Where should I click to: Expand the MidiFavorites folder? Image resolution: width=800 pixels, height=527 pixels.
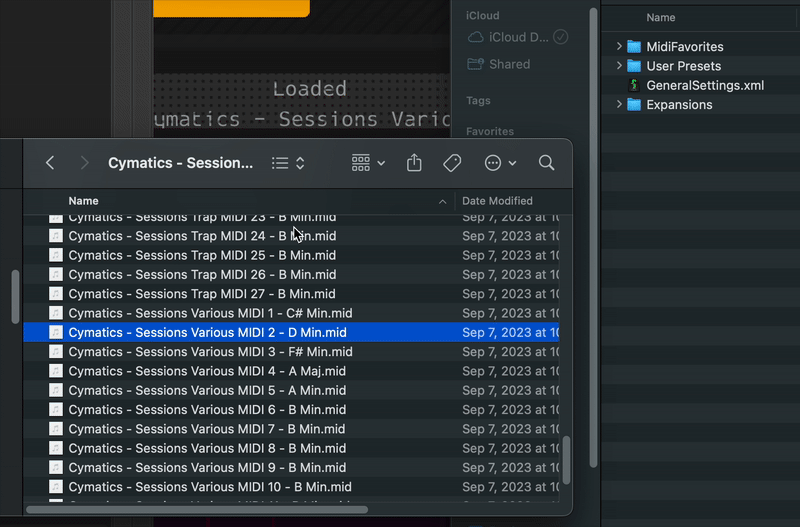pos(619,46)
